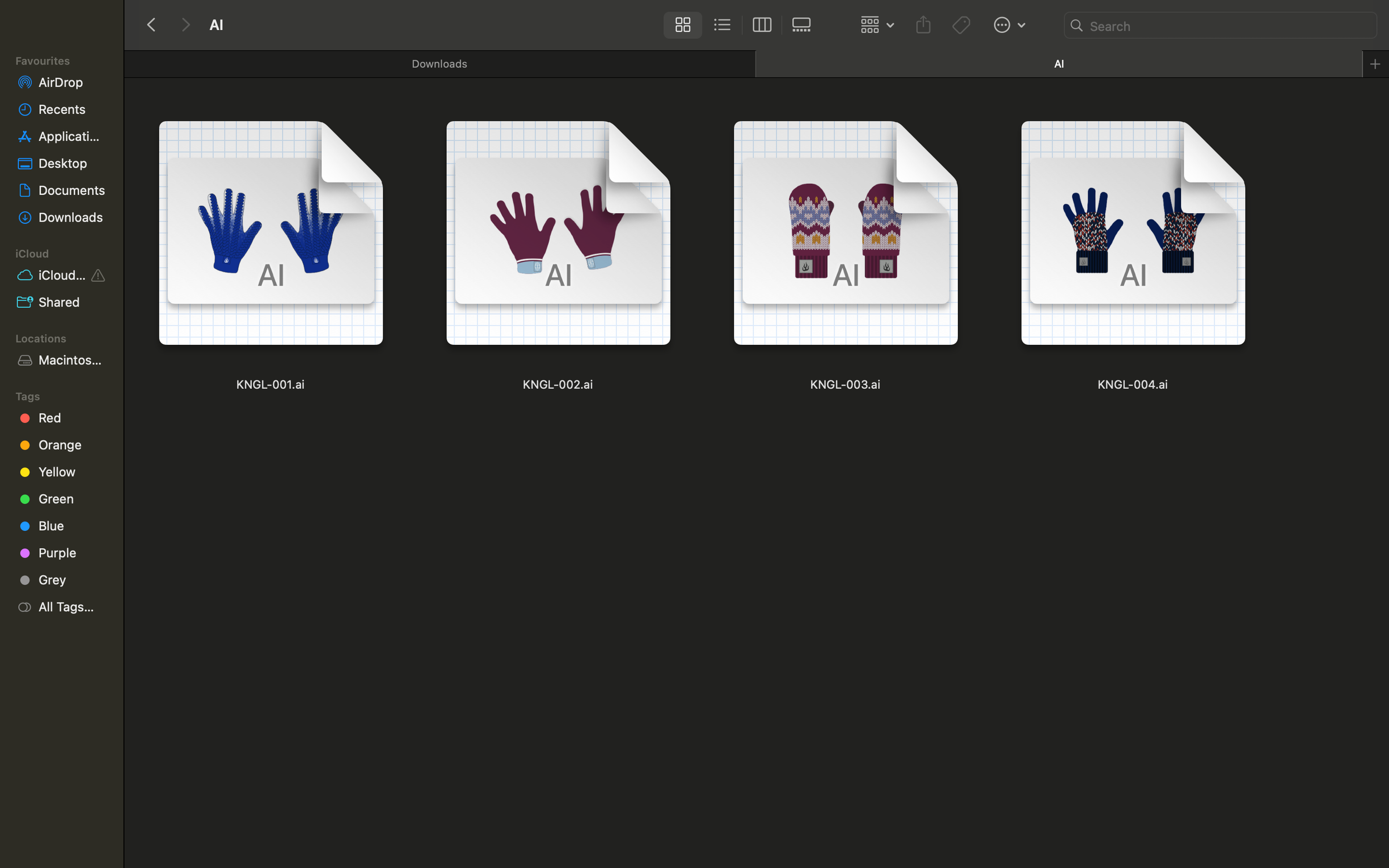The width and height of the screenshot is (1389, 868).
Task: Switch to list view mode
Action: click(722, 24)
